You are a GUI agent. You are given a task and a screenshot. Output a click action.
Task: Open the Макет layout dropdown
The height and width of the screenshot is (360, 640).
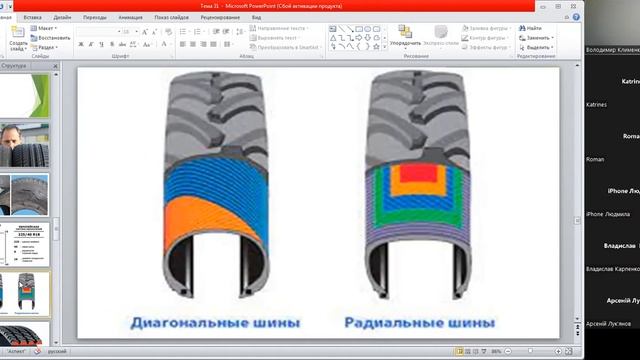click(44, 28)
